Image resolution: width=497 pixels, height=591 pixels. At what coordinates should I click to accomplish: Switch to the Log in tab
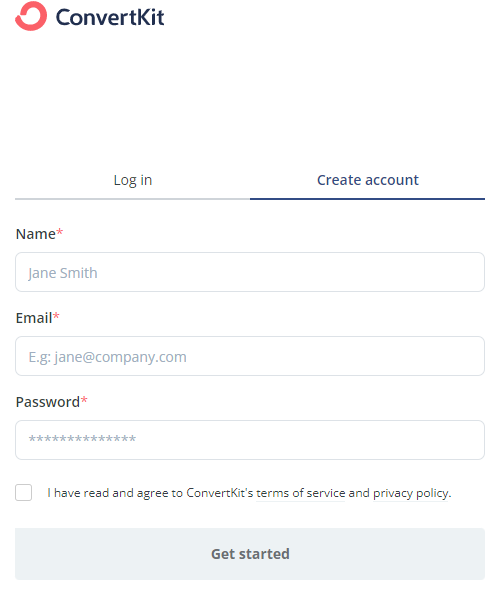pos(133,180)
